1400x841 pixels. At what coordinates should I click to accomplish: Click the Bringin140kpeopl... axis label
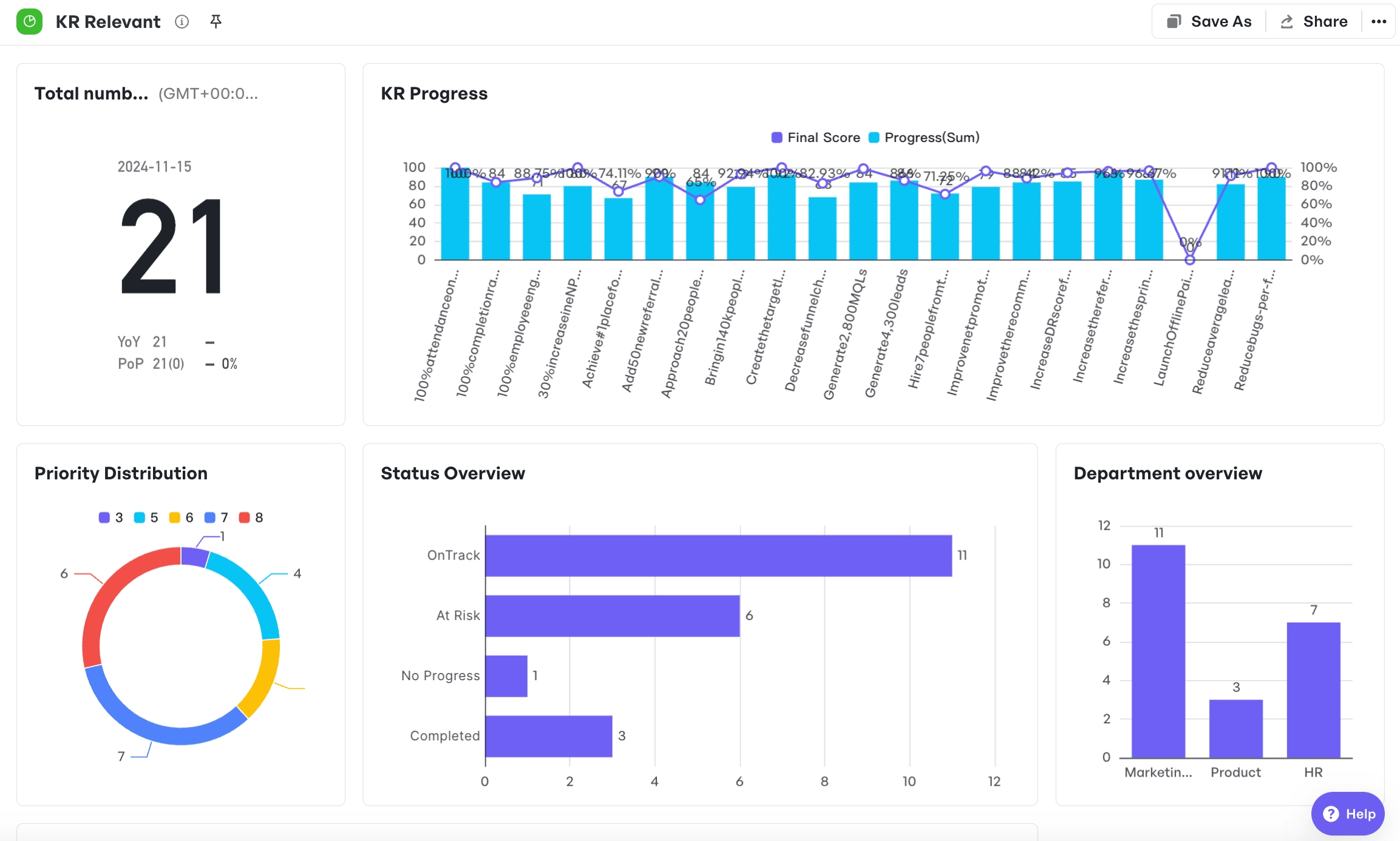tap(724, 327)
